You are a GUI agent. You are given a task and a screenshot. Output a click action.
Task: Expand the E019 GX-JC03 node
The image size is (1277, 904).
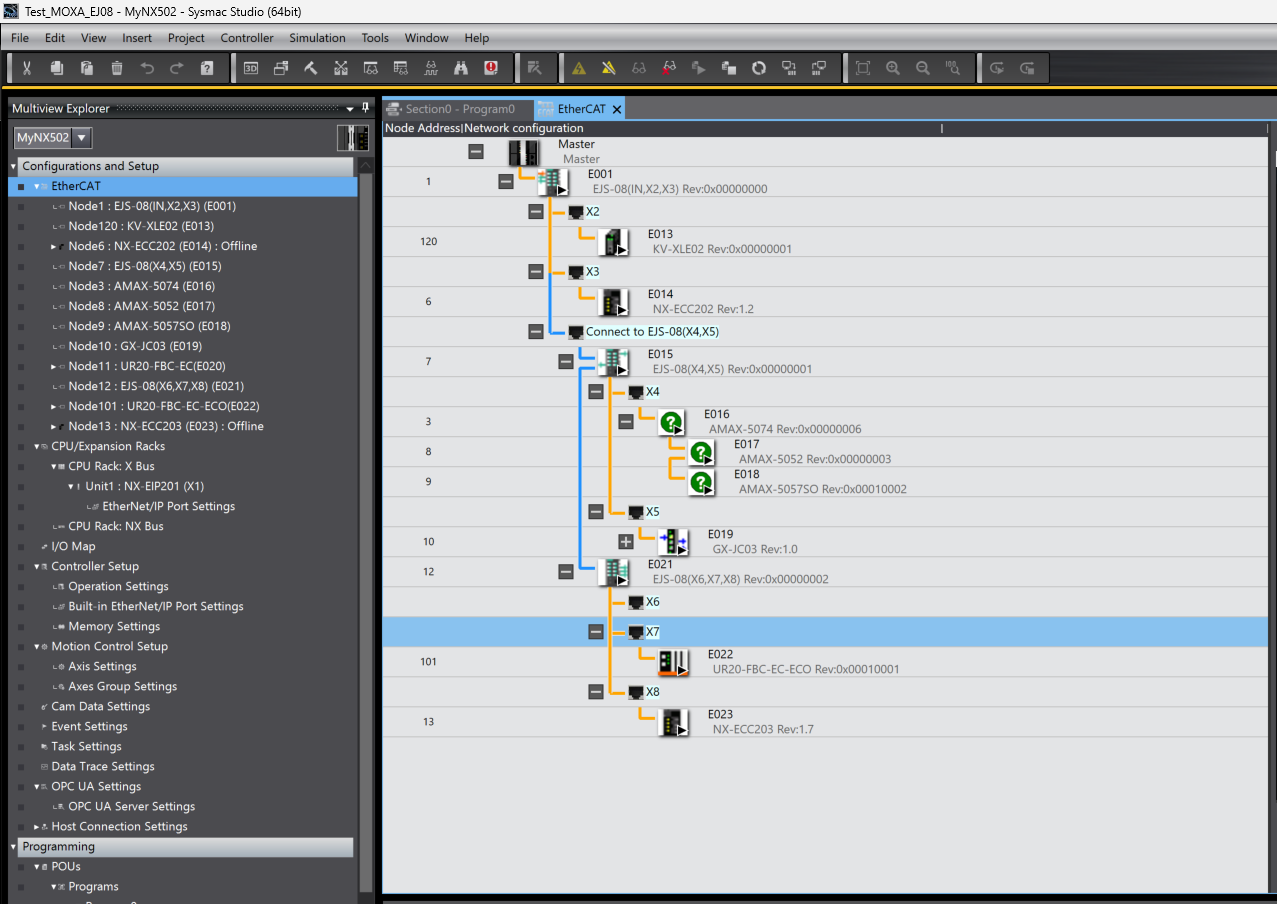(626, 541)
